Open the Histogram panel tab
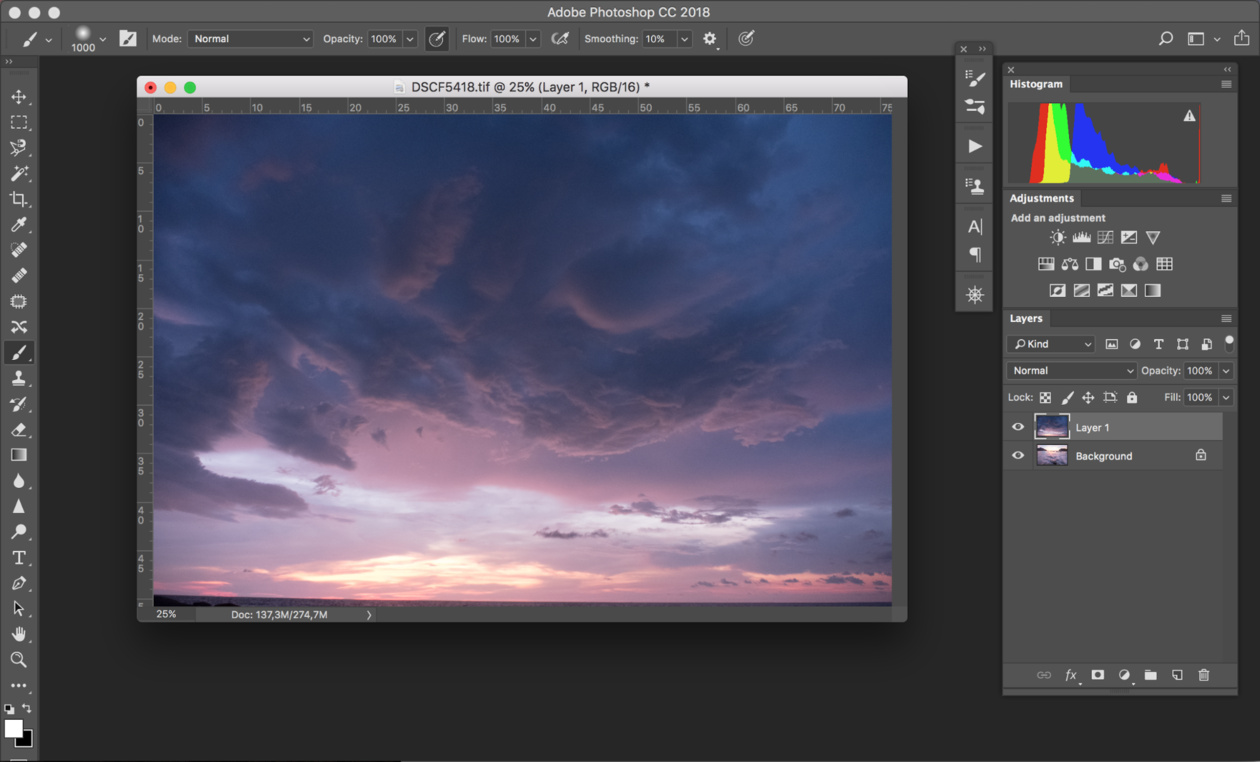The image size is (1260, 762). point(1036,84)
